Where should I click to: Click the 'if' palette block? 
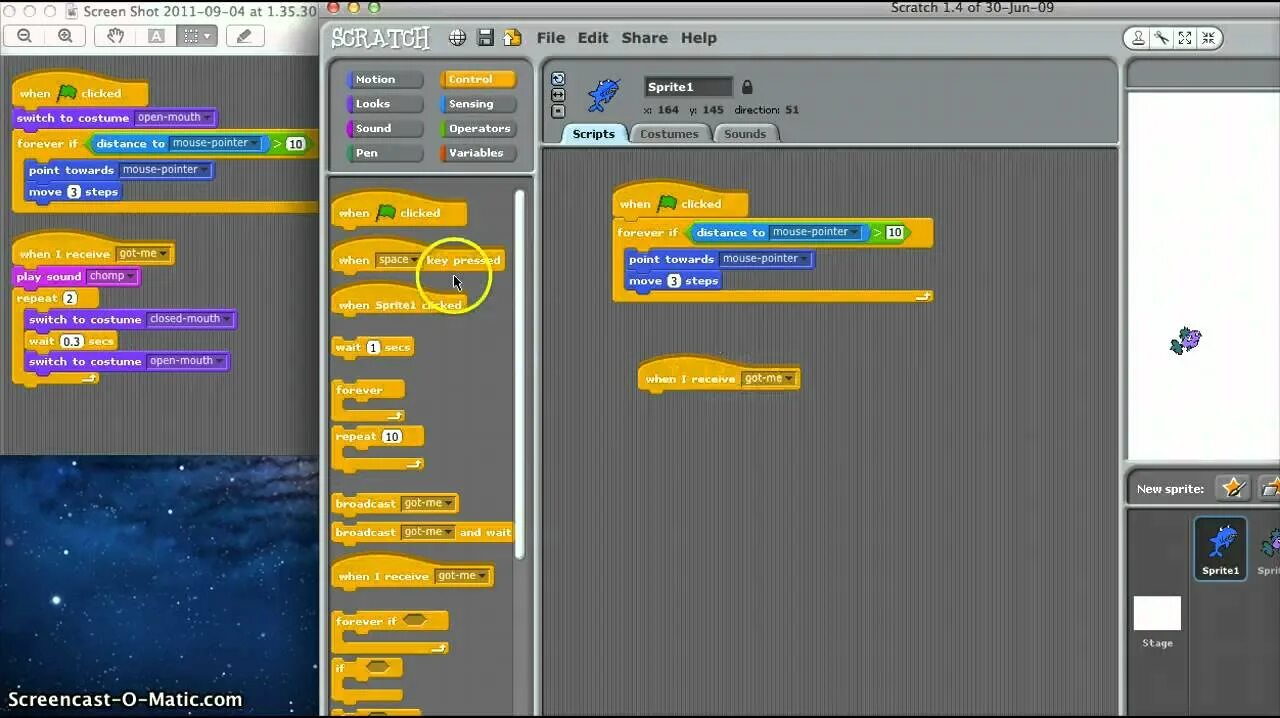(x=367, y=677)
